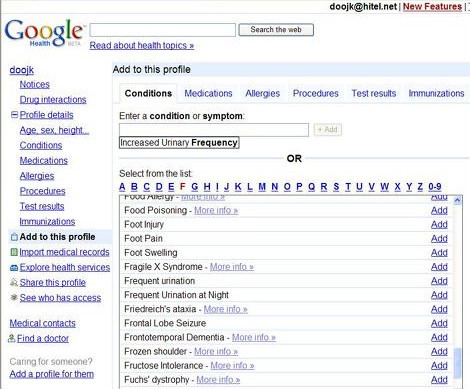Click the web search input field
The width and height of the screenshot is (470, 389).
tap(163, 30)
